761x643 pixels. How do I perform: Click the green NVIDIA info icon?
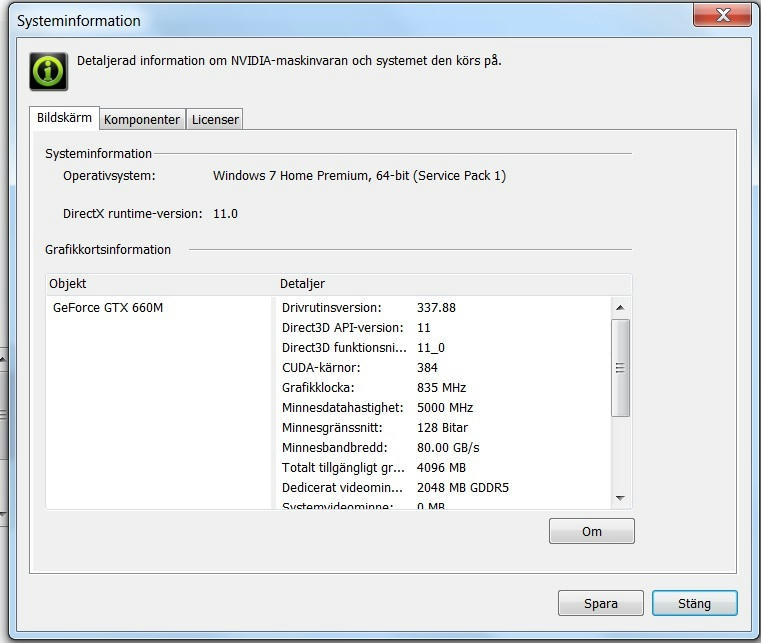tap(49, 71)
